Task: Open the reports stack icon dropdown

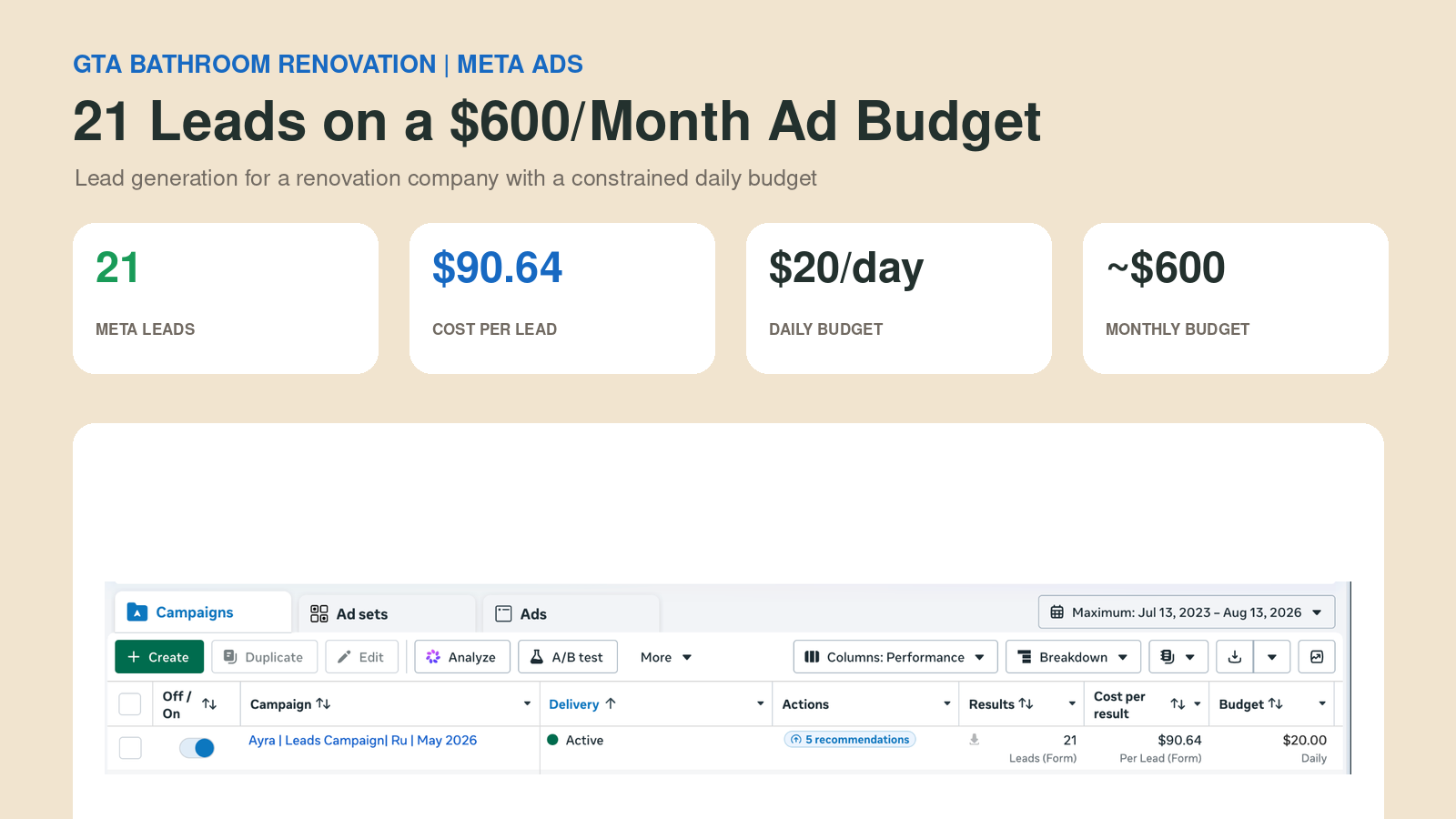Action: coord(1178,657)
